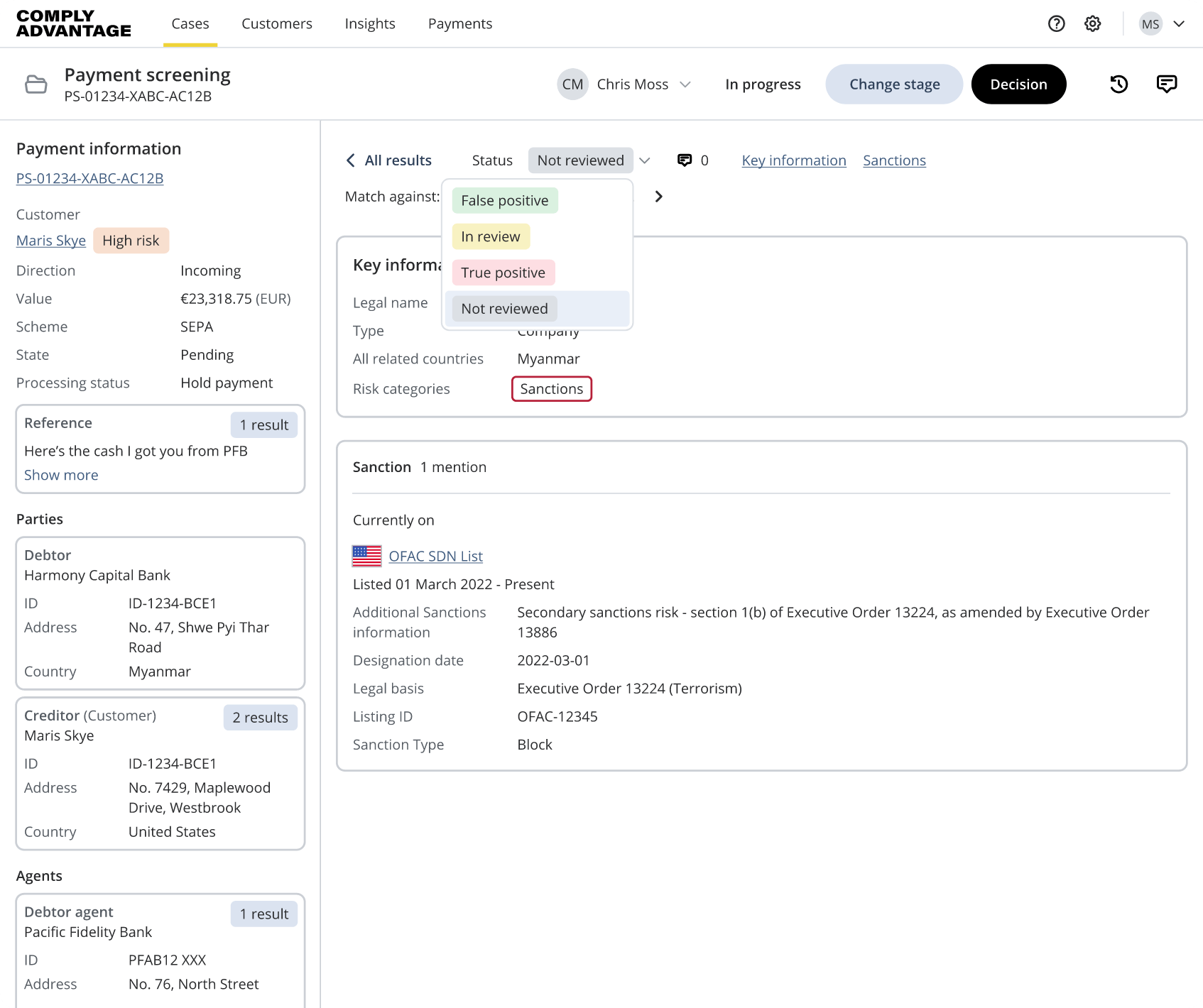Collapse the Not reviewed status dropdown

tap(644, 160)
